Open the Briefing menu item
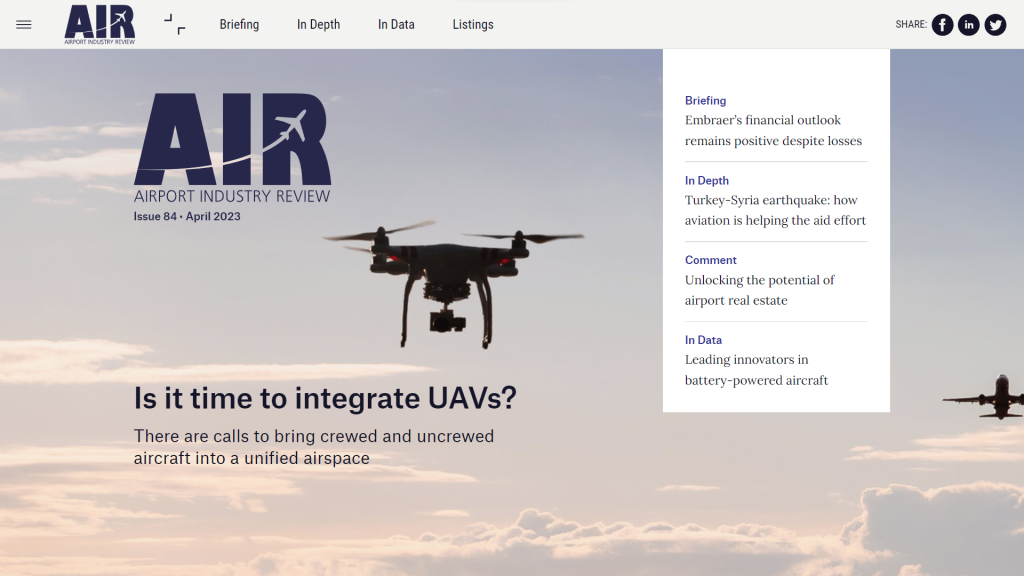This screenshot has height=576, width=1024. click(239, 25)
